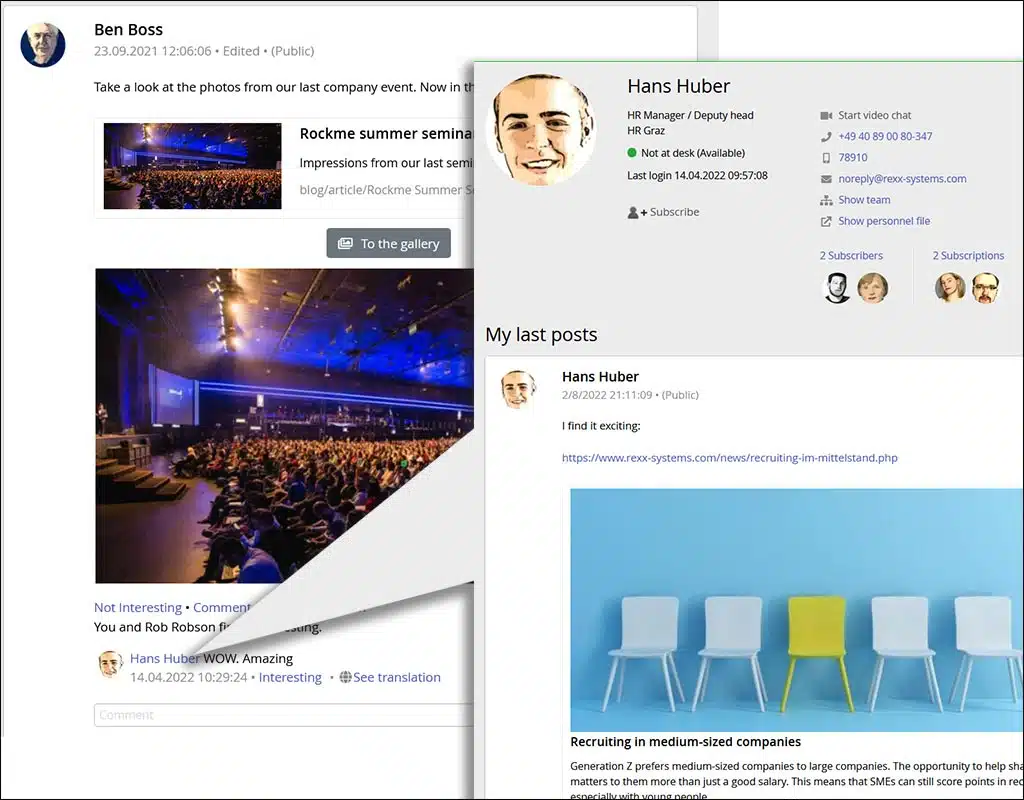Click the video camera icon for video chat
This screenshot has width=1024, height=800.
click(x=826, y=115)
